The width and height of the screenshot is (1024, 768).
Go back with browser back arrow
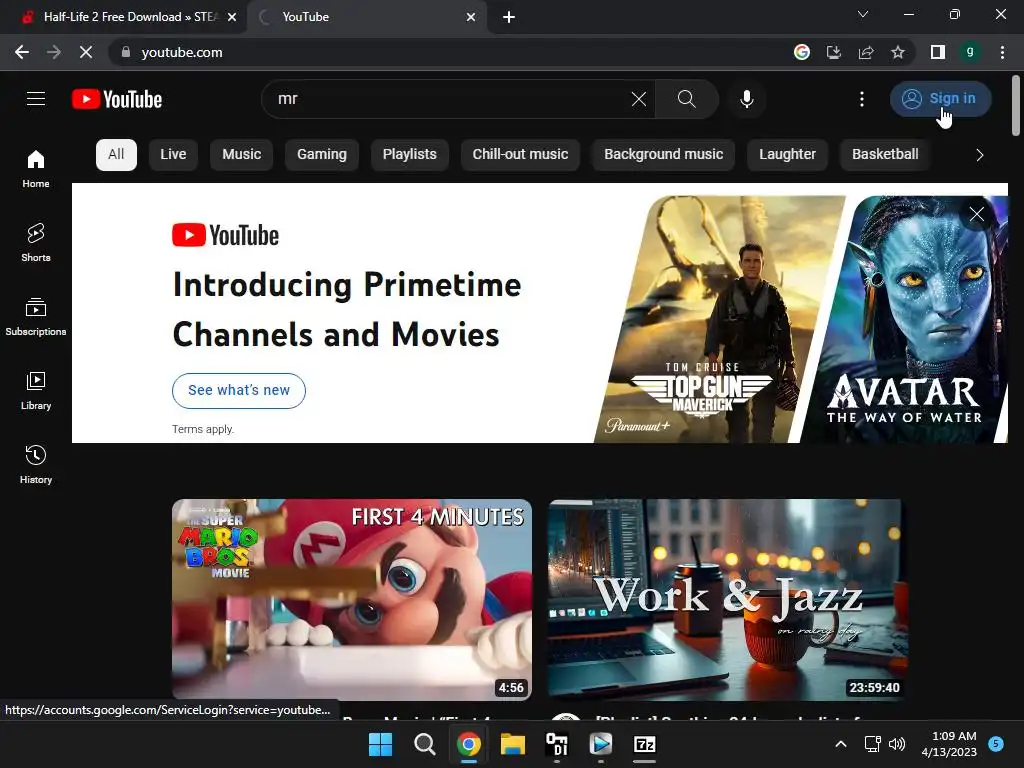pyautogui.click(x=22, y=52)
